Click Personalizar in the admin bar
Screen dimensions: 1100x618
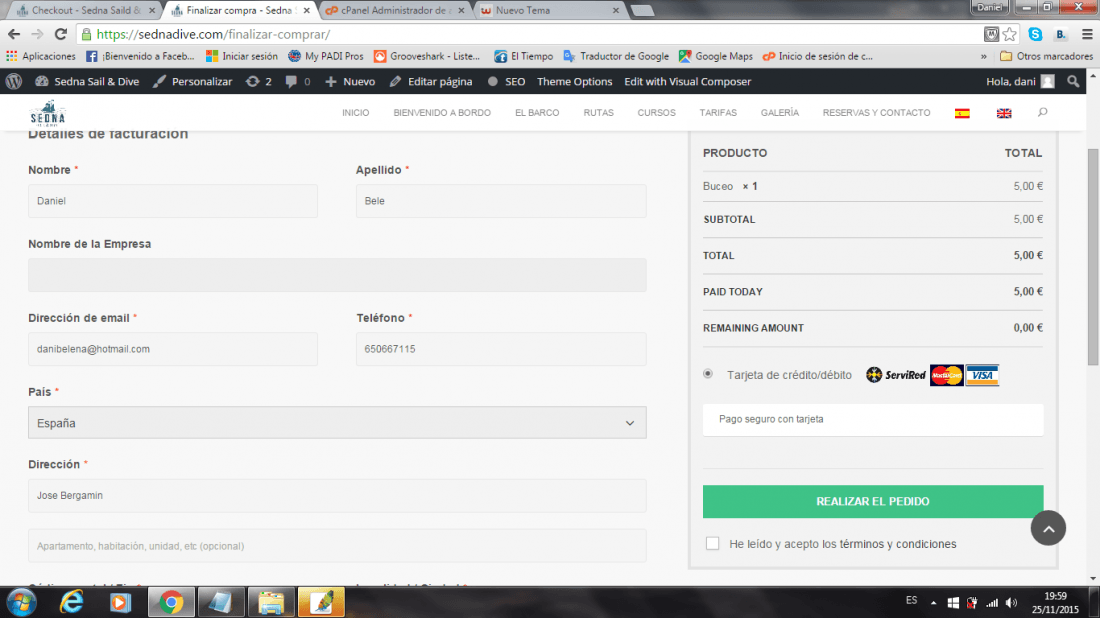point(192,81)
